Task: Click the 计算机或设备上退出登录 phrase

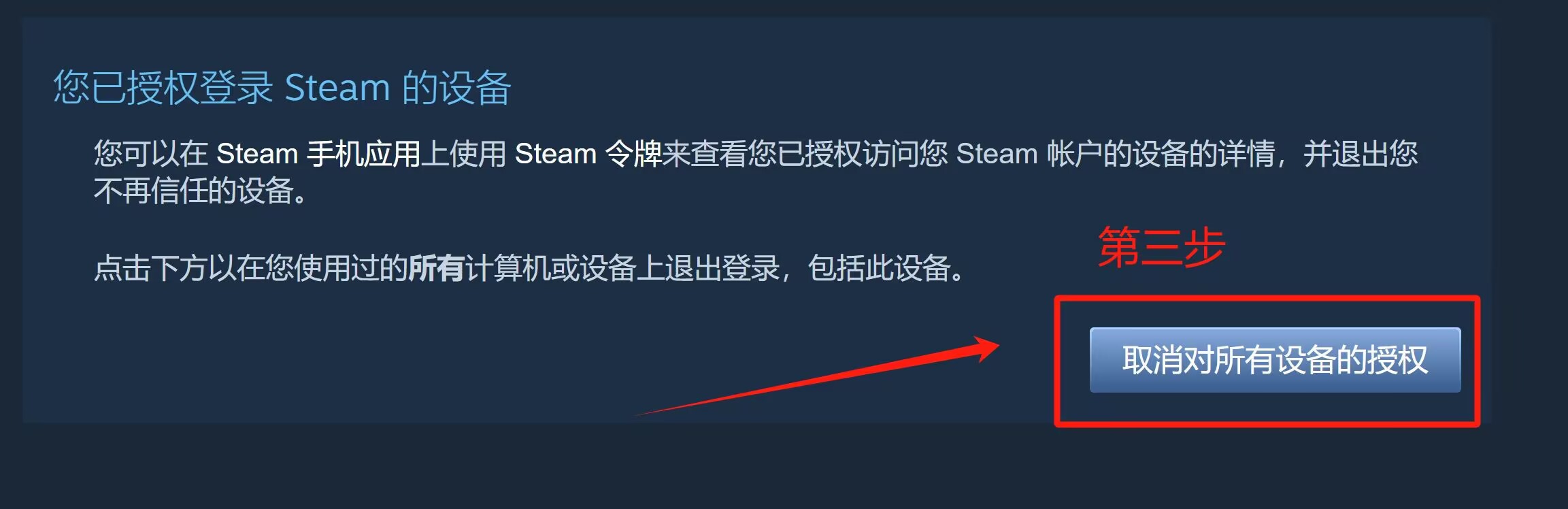Action: point(622,268)
